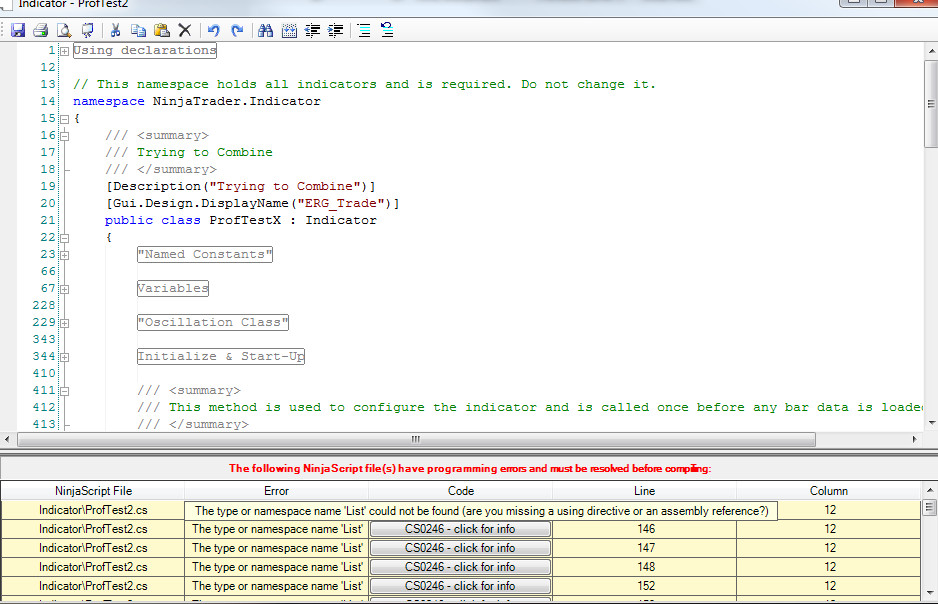
Task: Click the Print icon
Action: point(41,31)
